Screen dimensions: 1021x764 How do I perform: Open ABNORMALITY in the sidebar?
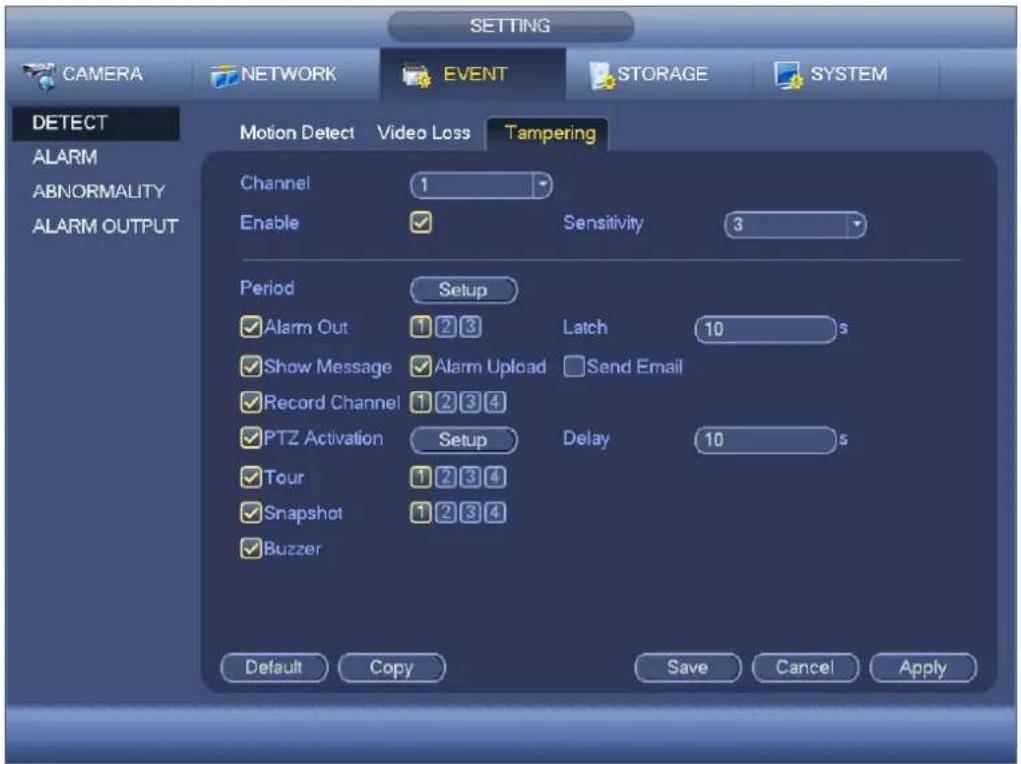coord(99,191)
